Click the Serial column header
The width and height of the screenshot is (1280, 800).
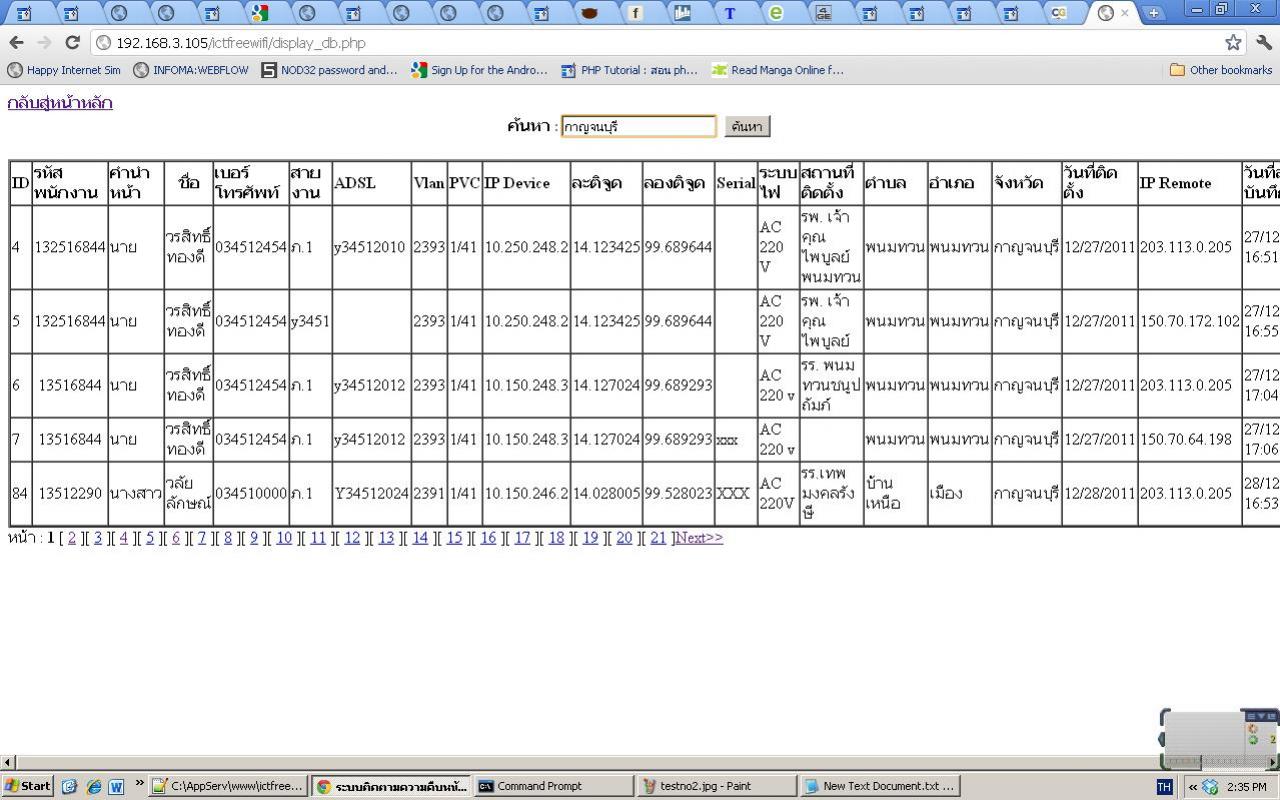point(735,183)
